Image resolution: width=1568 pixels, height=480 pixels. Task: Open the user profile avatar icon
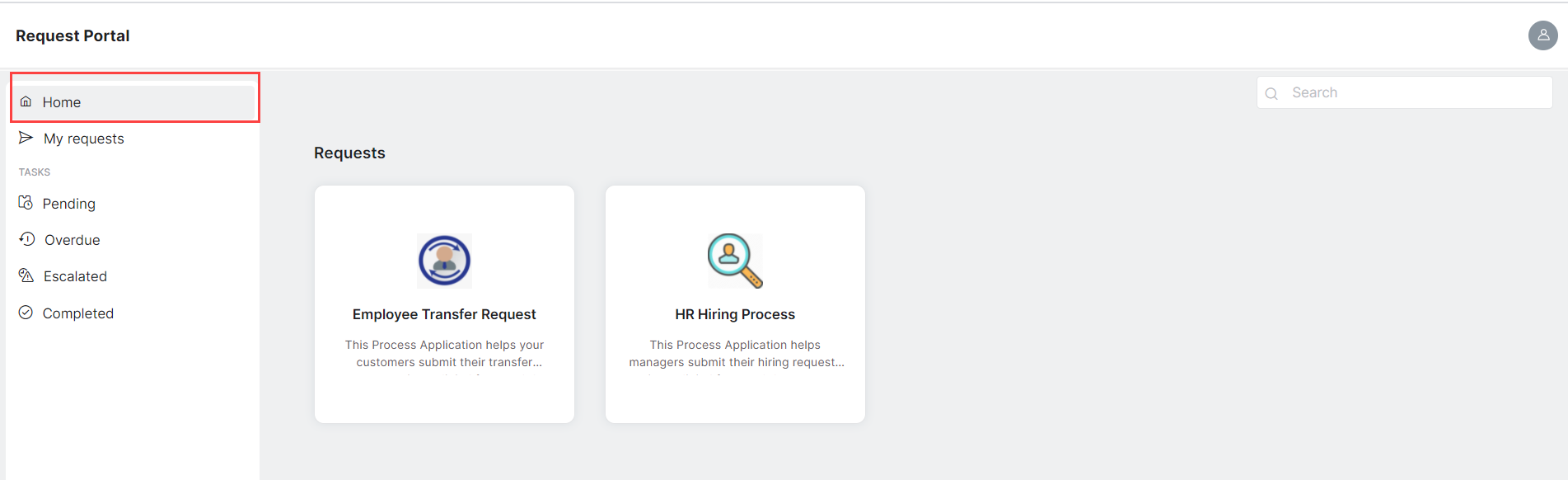(1542, 35)
